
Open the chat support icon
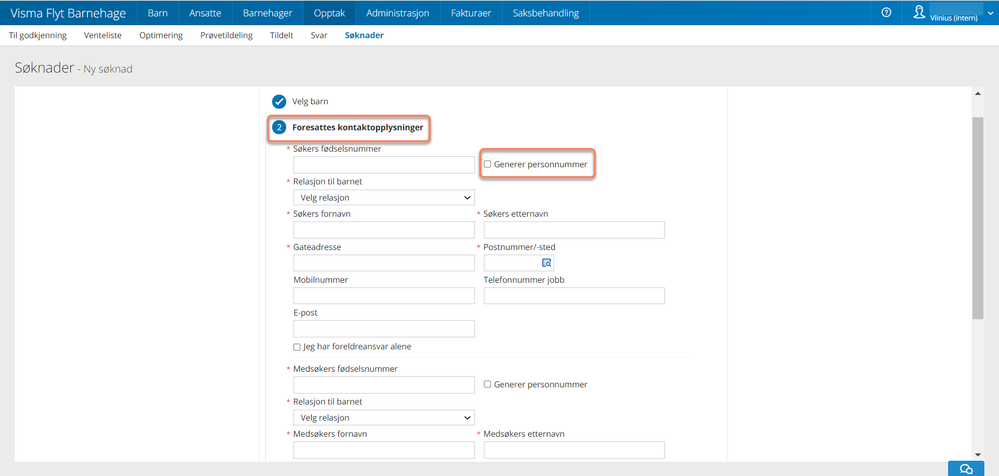966,468
